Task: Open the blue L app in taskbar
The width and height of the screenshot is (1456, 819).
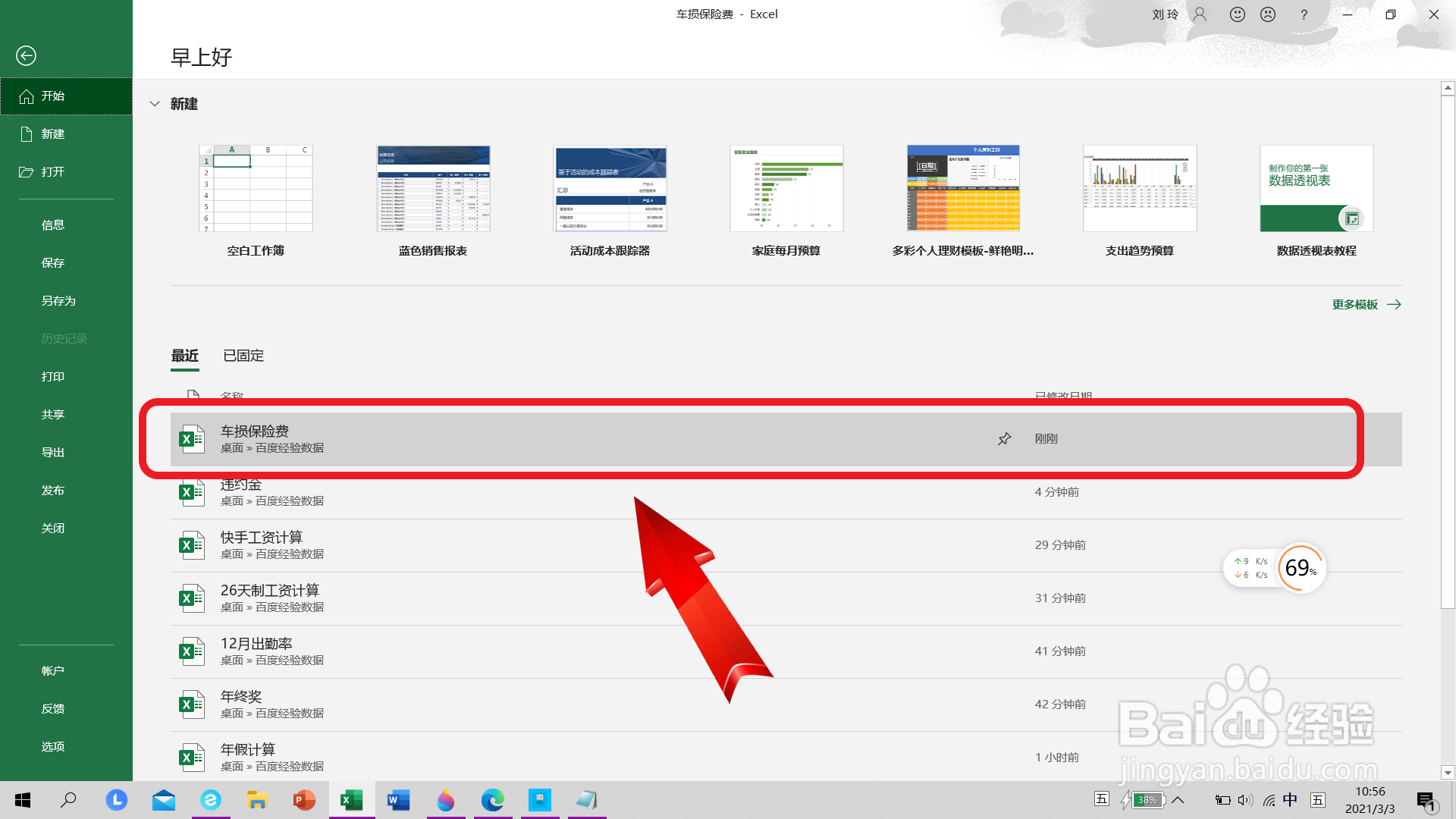Action: (116, 800)
